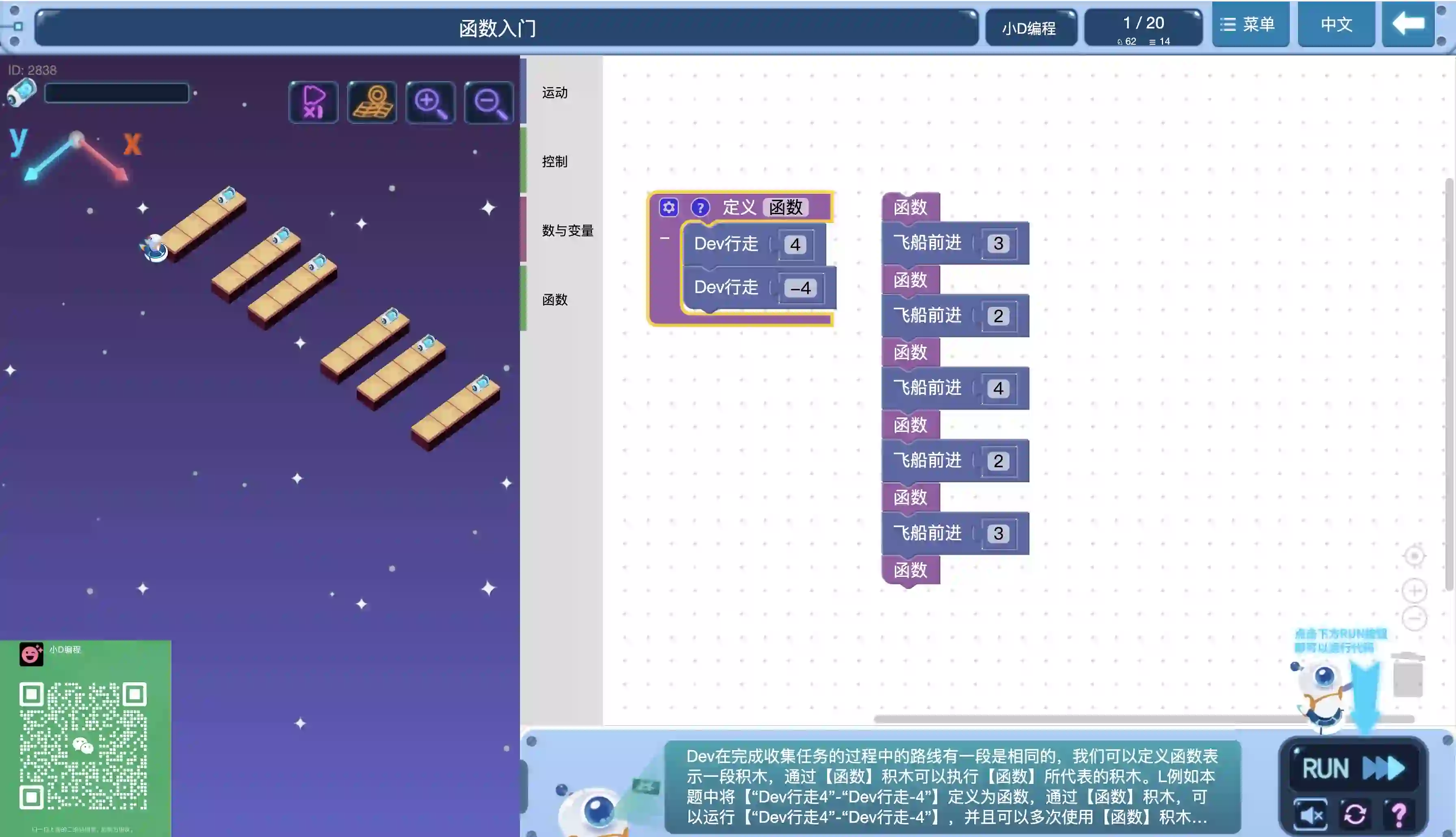This screenshot has width=1456, height=837.
Task: Click the reset refresh icon below RUN
Action: [x=1354, y=814]
